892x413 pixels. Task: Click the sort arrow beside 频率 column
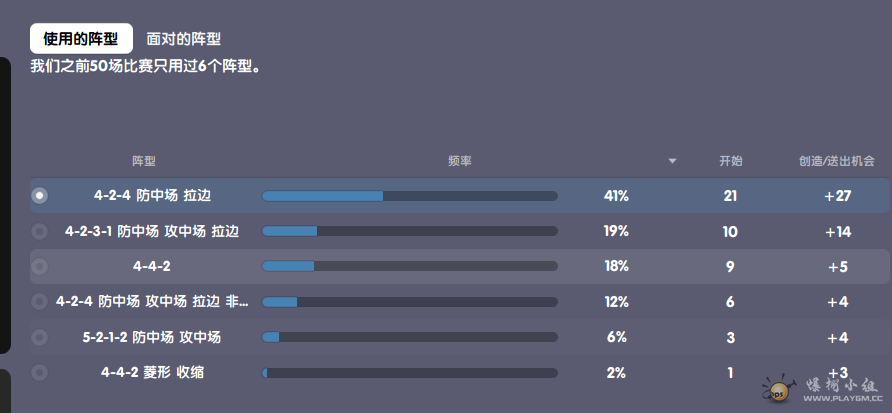pos(673,161)
